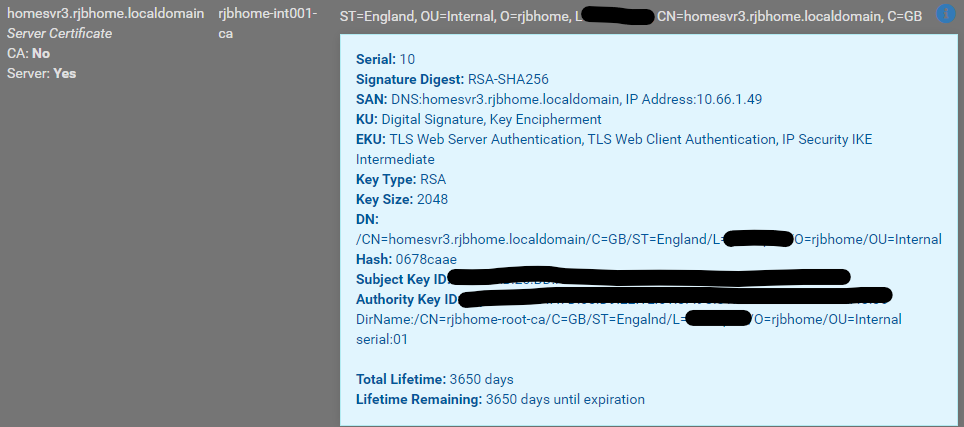Click the Authority Key ID label
Image resolution: width=964 pixels, height=427 pixels.
pos(407,299)
